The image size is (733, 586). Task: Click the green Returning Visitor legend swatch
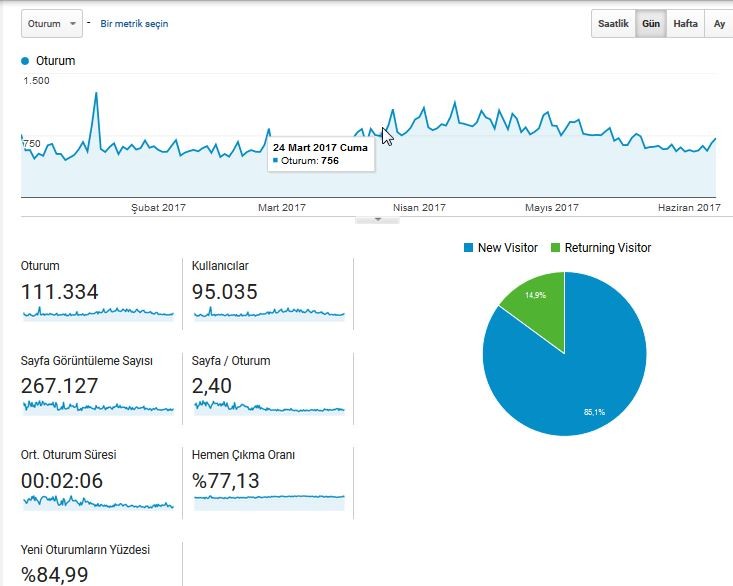(555, 248)
